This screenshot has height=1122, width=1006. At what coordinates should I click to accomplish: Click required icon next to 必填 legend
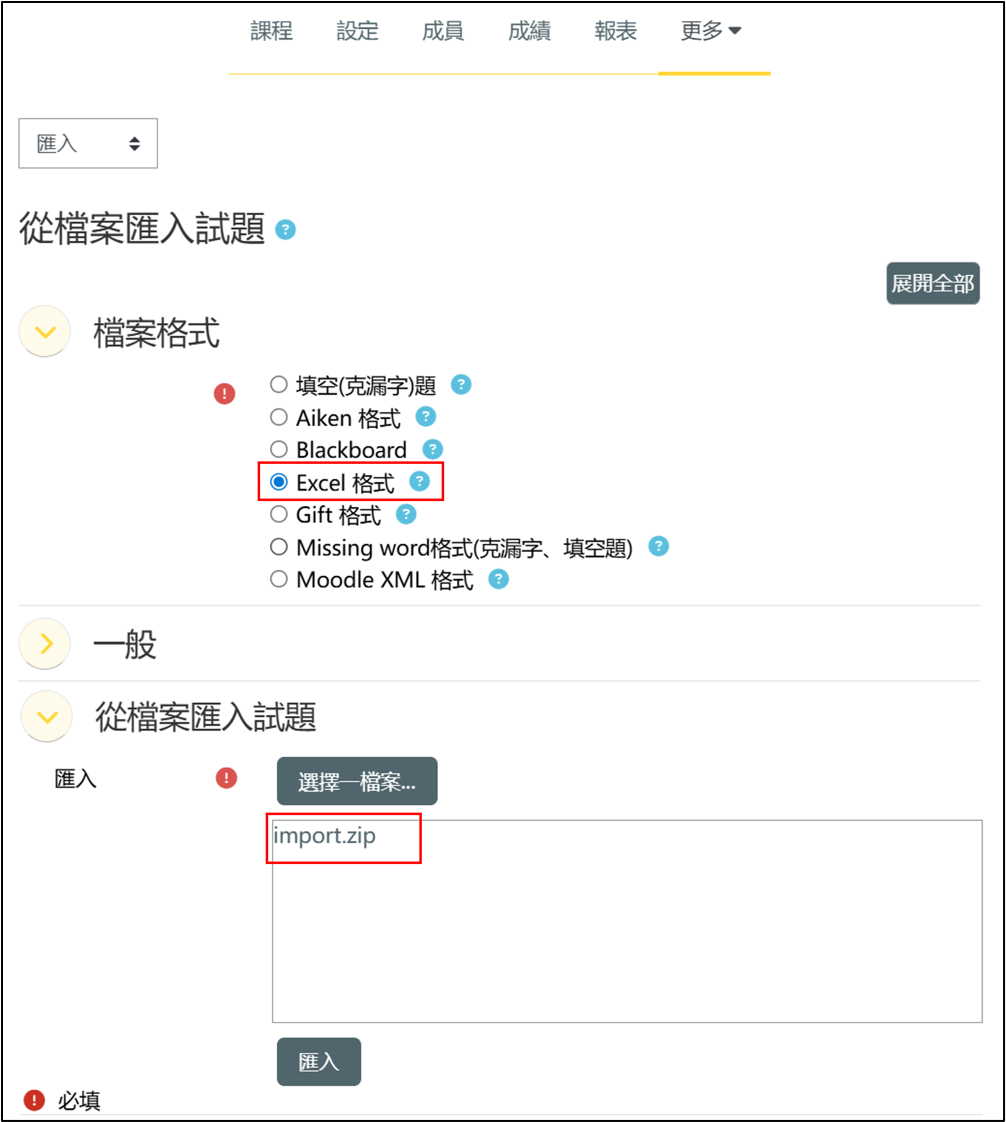pyautogui.click(x=34, y=1100)
